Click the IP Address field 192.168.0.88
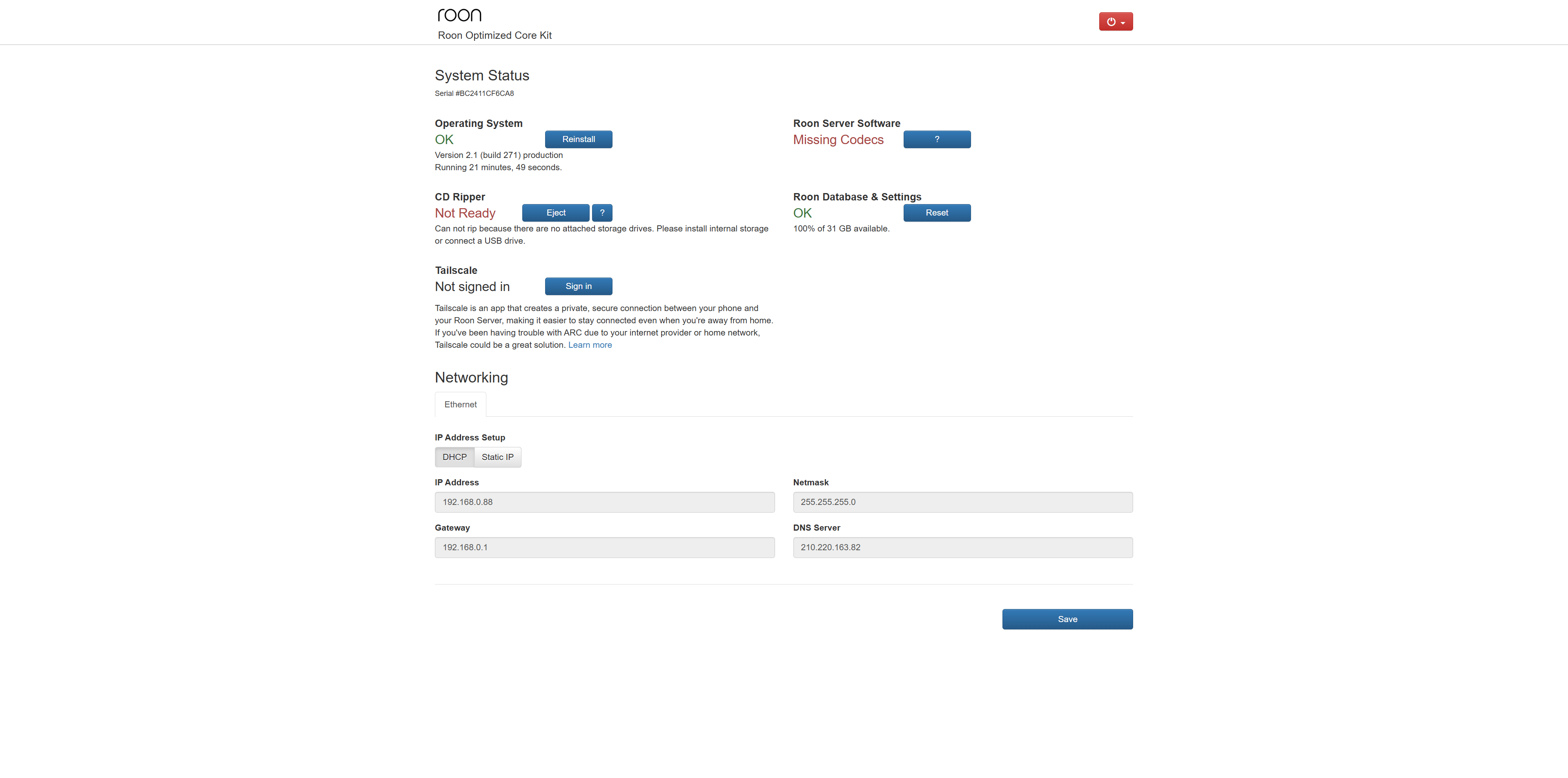Viewport: 1568px width, 778px height. [604, 502]
